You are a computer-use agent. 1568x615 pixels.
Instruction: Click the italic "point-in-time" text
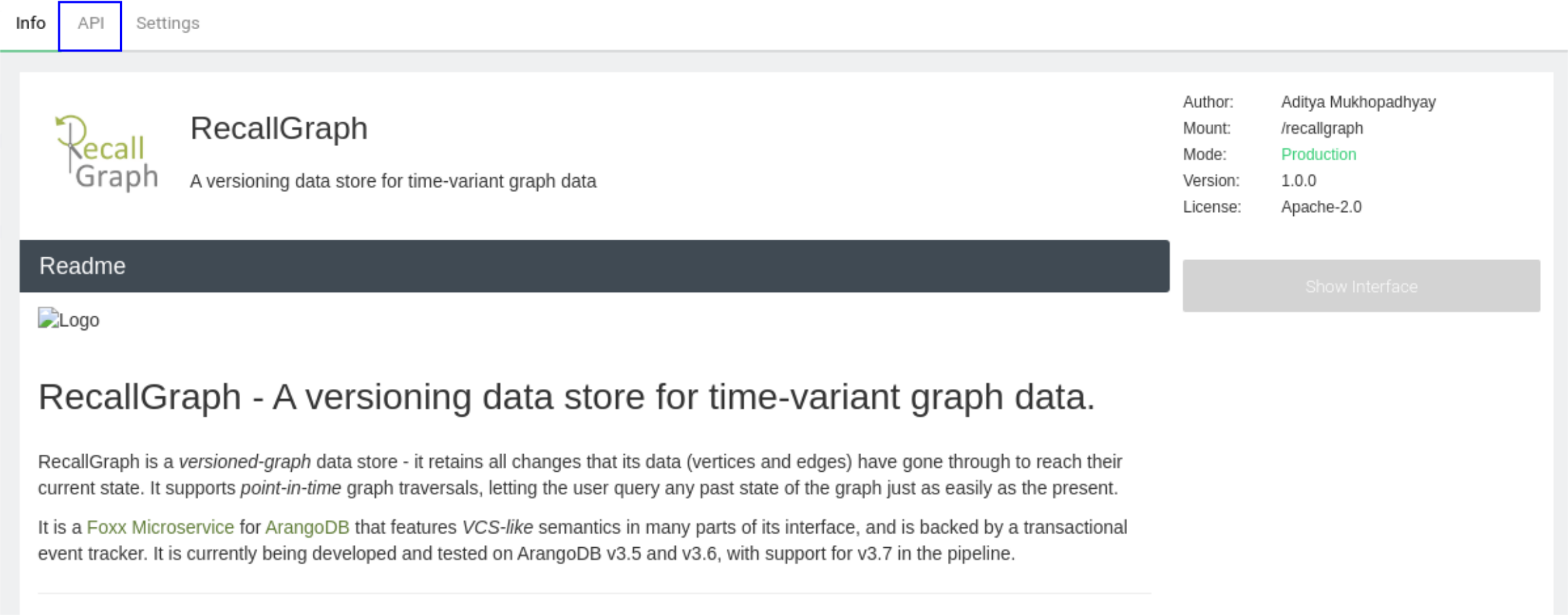(x=290, y=488)
